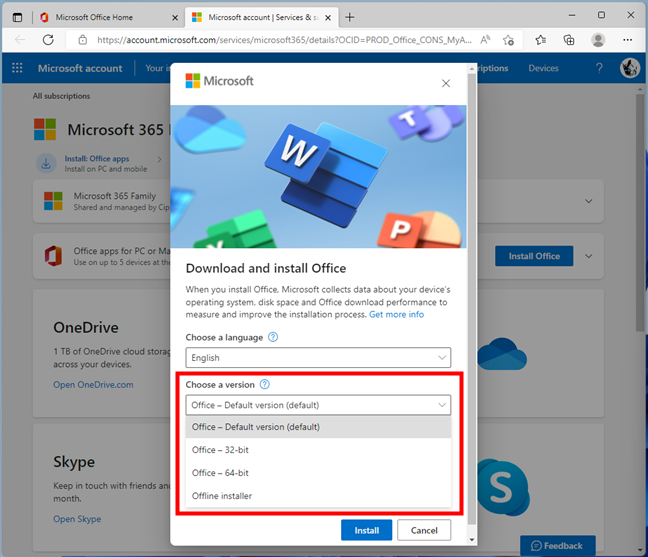Go back using the browser arrow
648x557 pixels.
20,40
